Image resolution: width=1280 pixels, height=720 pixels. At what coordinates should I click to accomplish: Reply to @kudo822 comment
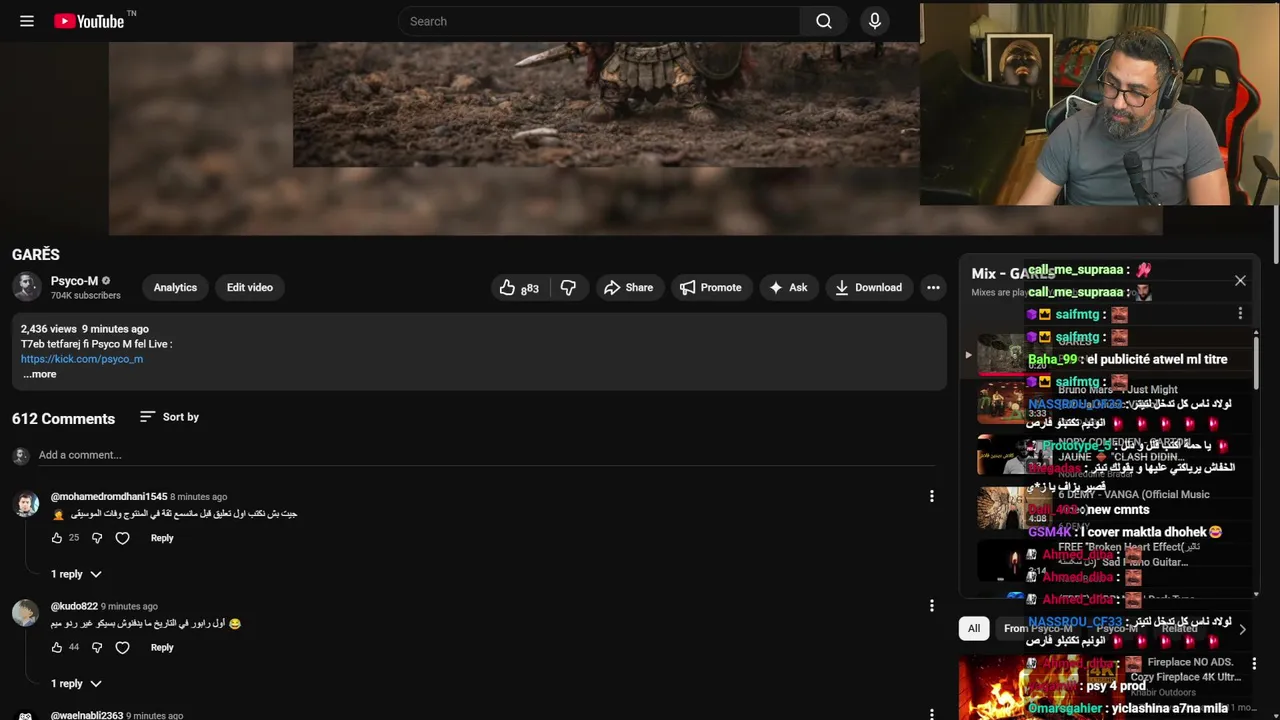[162, 647]
